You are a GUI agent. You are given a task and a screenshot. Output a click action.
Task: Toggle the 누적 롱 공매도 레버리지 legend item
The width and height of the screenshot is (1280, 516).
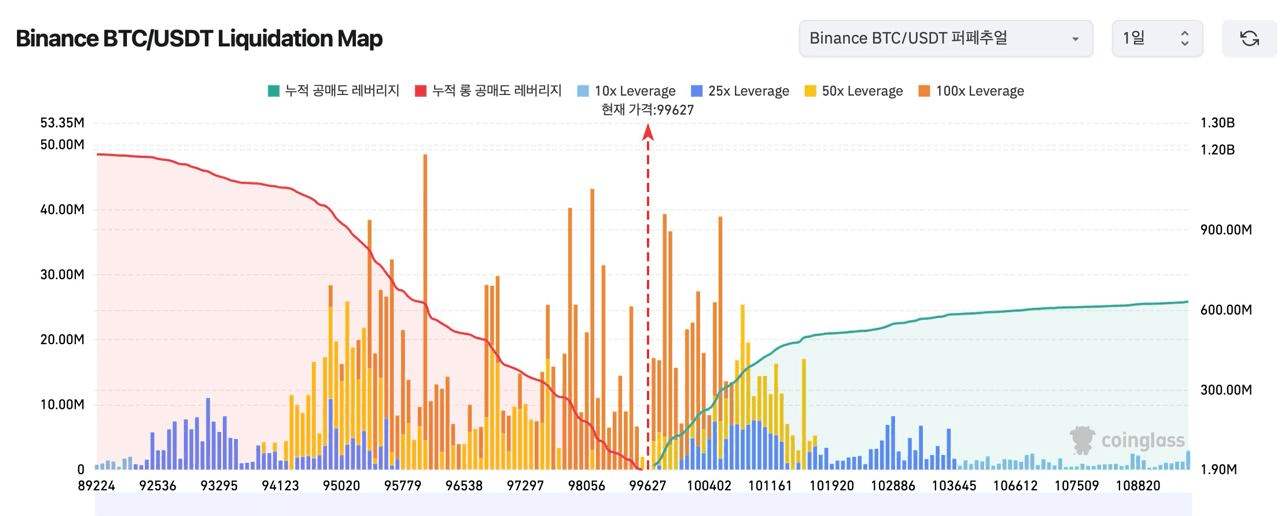coord(487,91)
